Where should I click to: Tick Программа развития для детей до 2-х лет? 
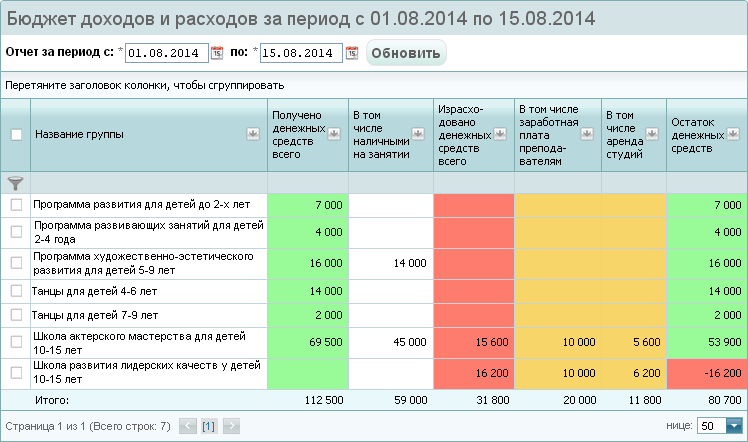click(16, 205)
